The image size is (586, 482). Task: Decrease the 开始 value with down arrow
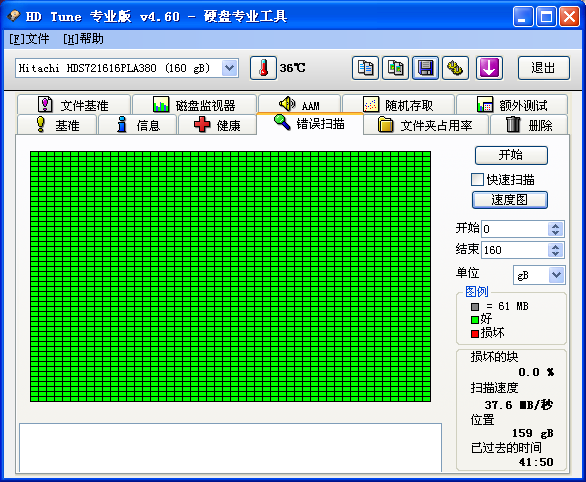556,232
